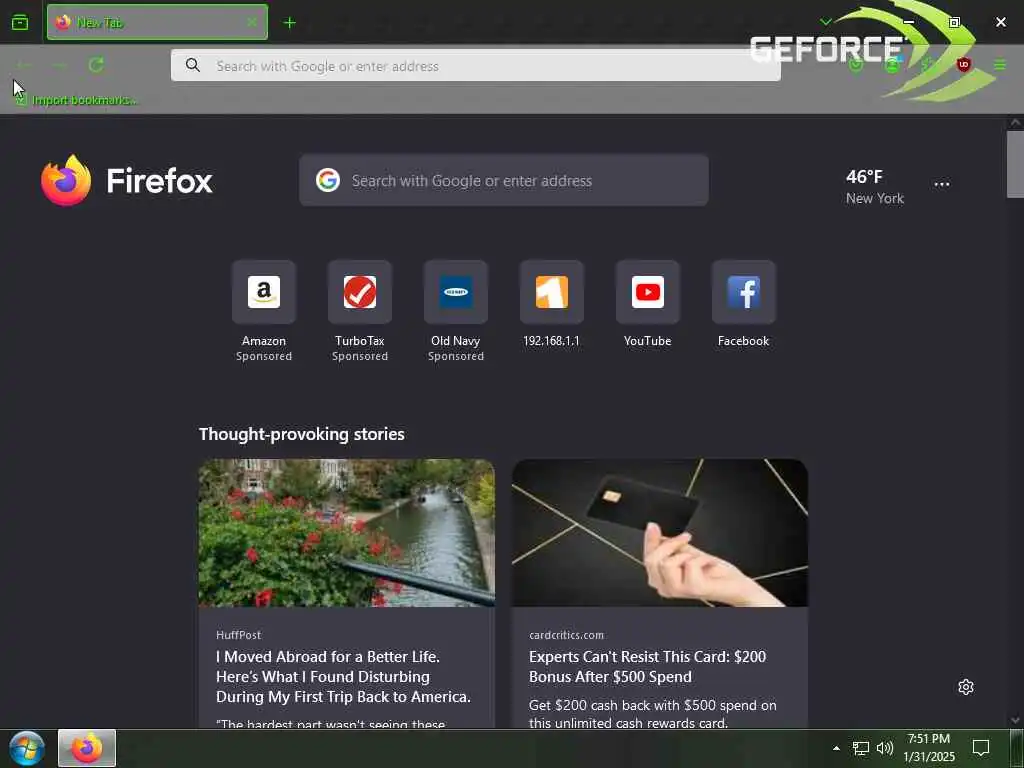The height and width of the screenshot is (768, 1024).
Task: Focus the top address bar
Action: (475, 65)
